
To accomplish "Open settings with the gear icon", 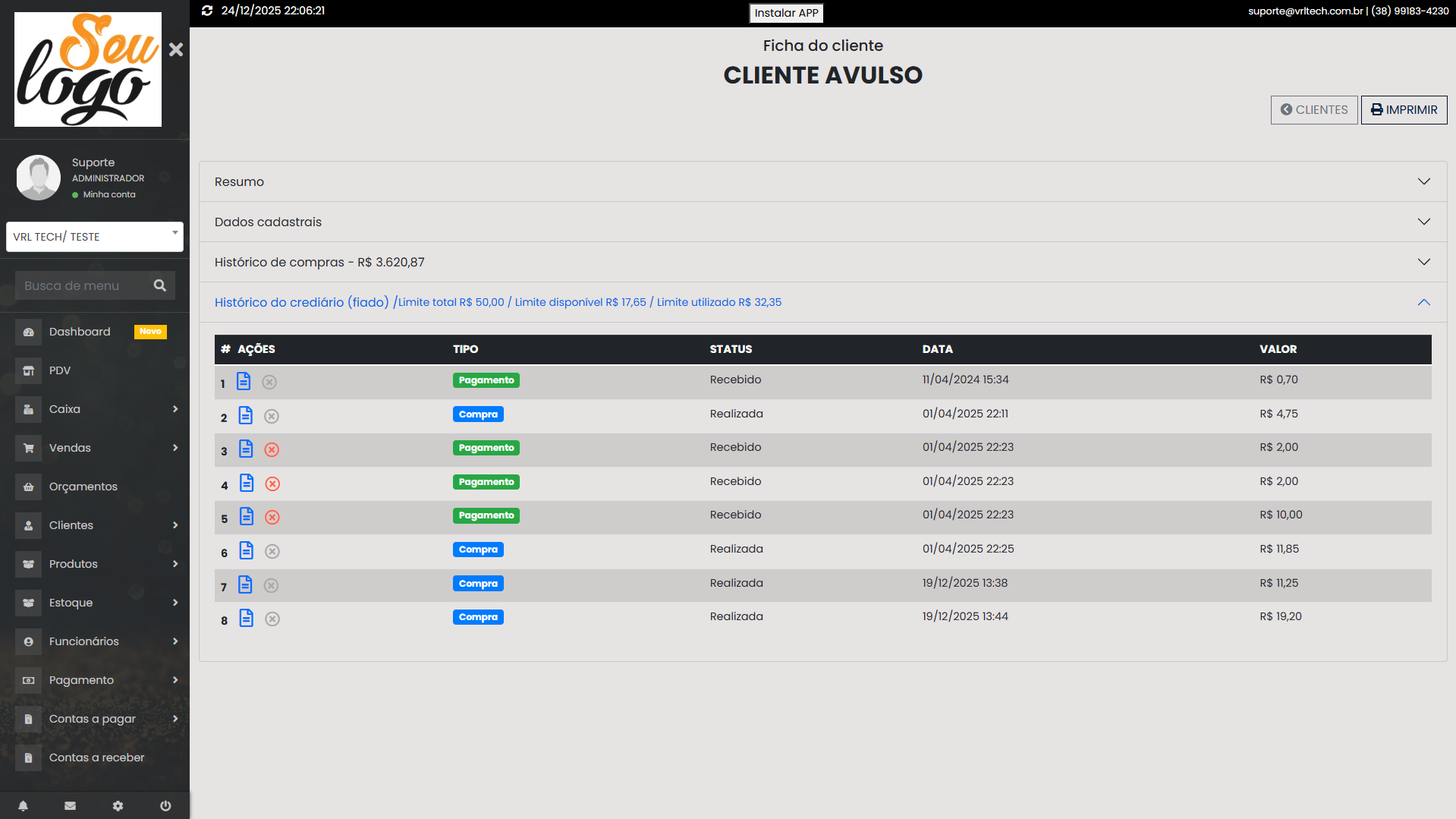I will click(118, 805).
